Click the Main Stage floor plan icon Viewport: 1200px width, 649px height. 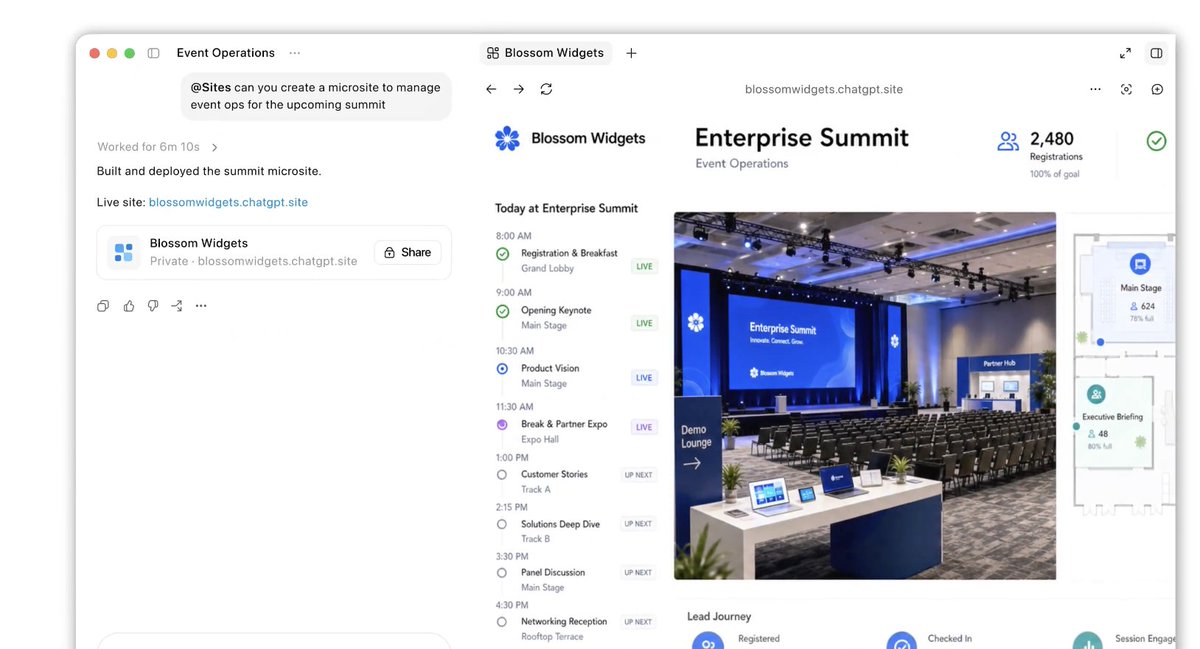[x=1139, y=265]
